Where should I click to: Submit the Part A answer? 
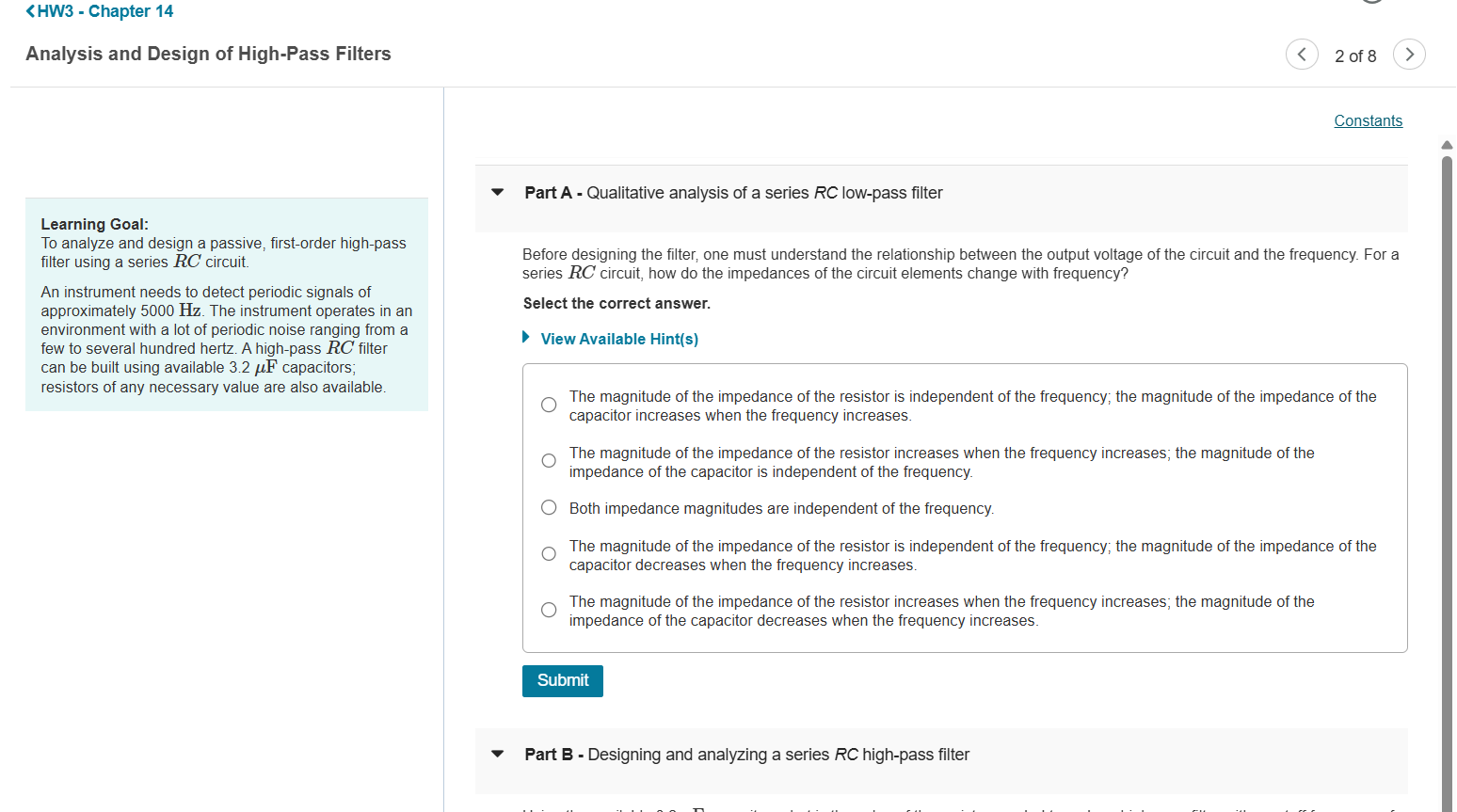tap(562, 680)
